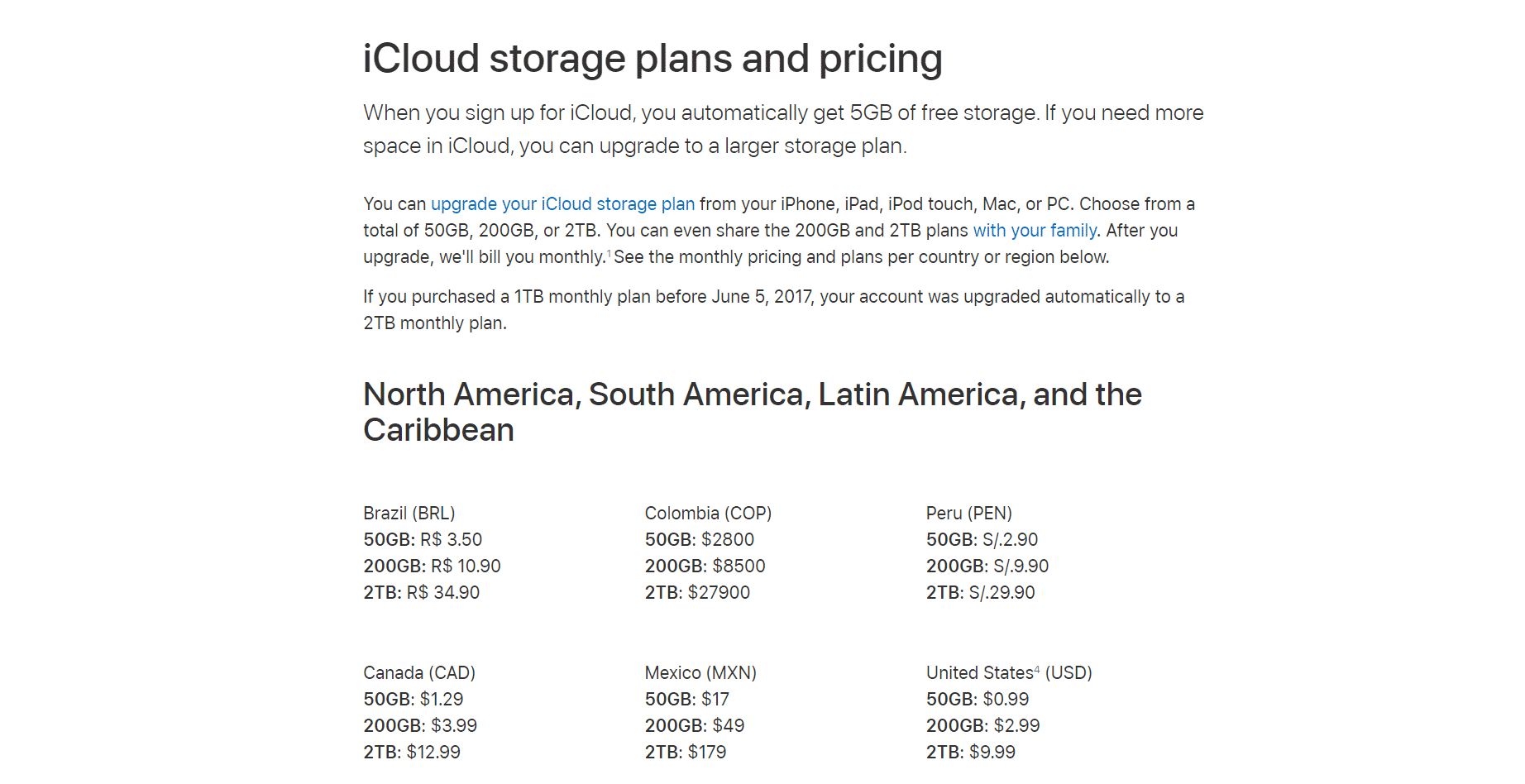This screenshot has height=784, width=1525.
Task: Select the iCloud storage plans and pricing heading
Action: coord(653,59)
